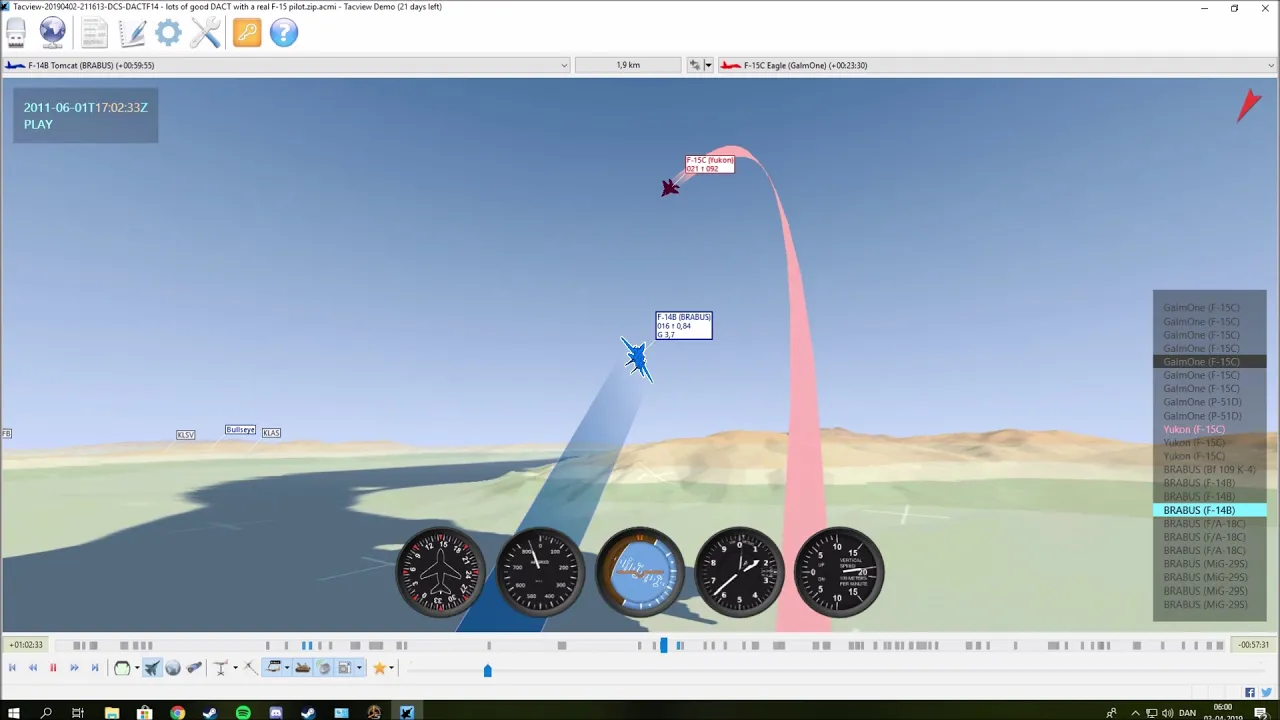Click the vertical speed indicator gauge

pyautogui.click(x=838, y=572)
